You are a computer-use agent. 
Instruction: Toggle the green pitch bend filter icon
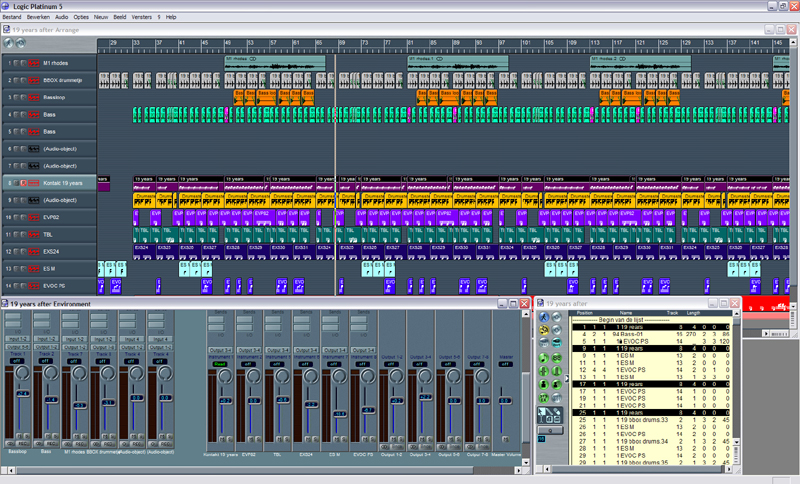[544, 371]
